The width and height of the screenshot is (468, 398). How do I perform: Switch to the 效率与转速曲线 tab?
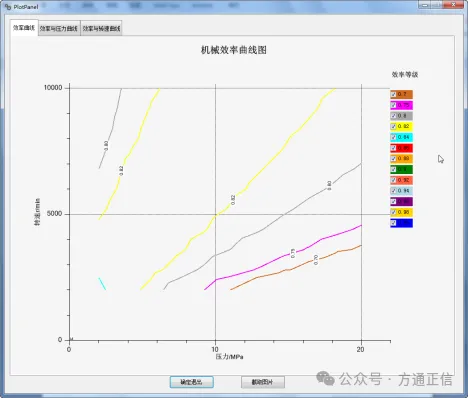[101, 29]
